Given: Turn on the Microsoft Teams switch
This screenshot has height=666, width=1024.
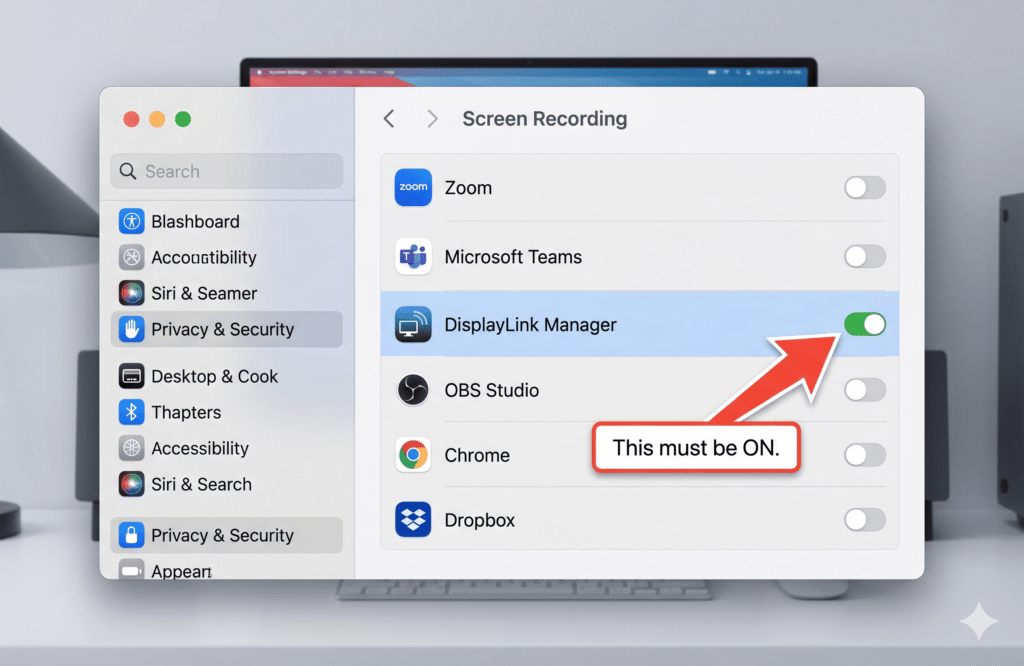Looking at the screenshot, I should pos(865,257).
